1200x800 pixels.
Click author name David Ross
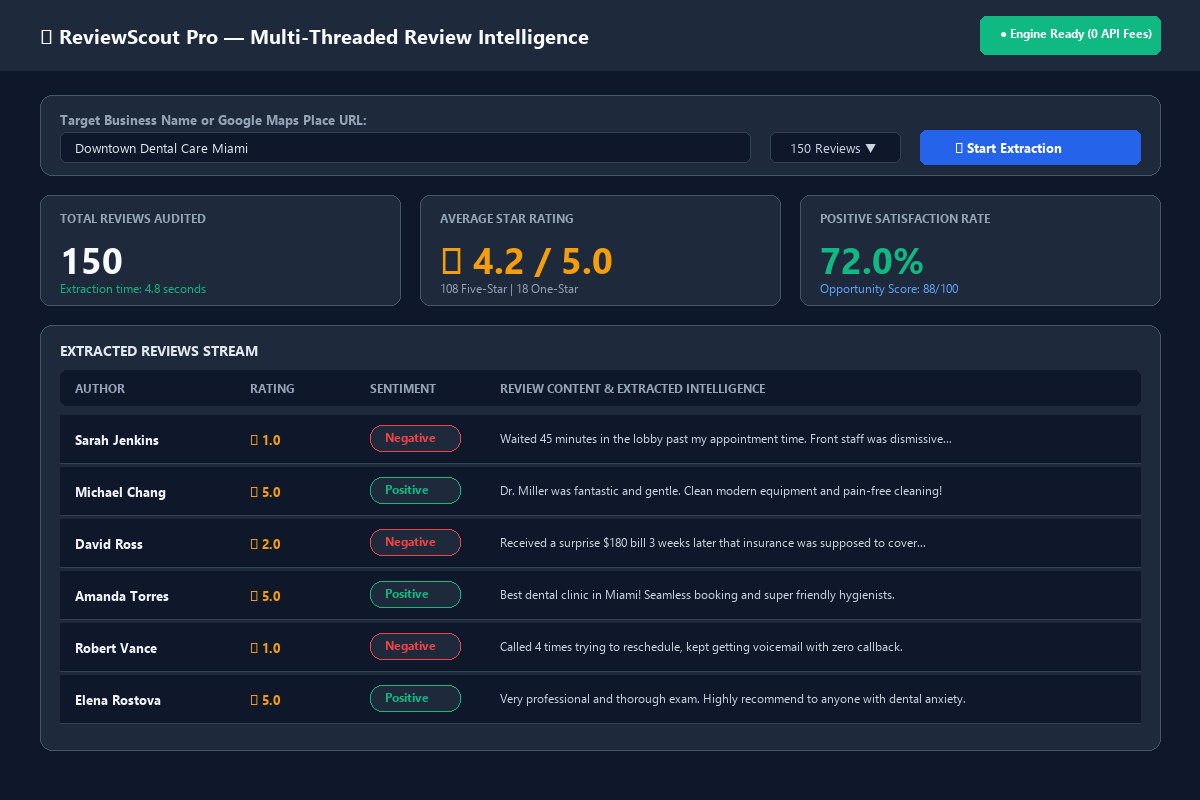tap(109, 544)
